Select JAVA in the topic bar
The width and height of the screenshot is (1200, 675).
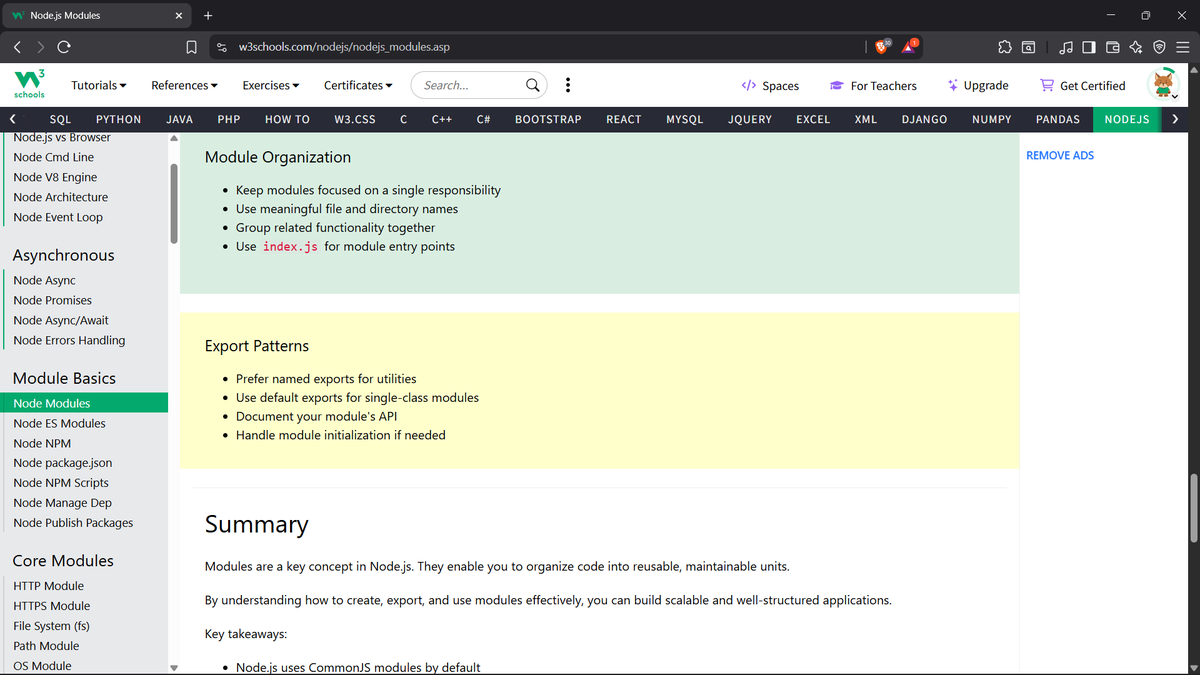click(179, 119)
